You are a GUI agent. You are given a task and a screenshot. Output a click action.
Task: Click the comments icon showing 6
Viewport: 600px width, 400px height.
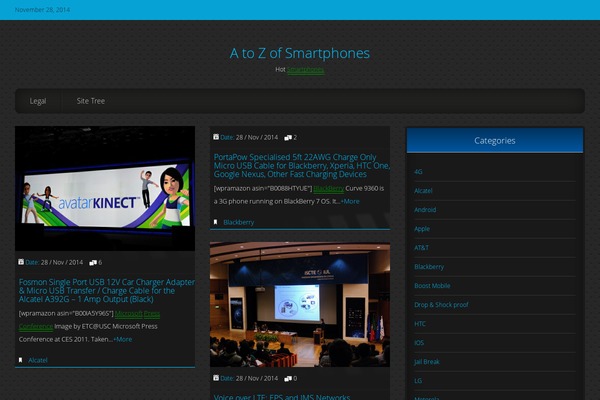pos(93,263)
